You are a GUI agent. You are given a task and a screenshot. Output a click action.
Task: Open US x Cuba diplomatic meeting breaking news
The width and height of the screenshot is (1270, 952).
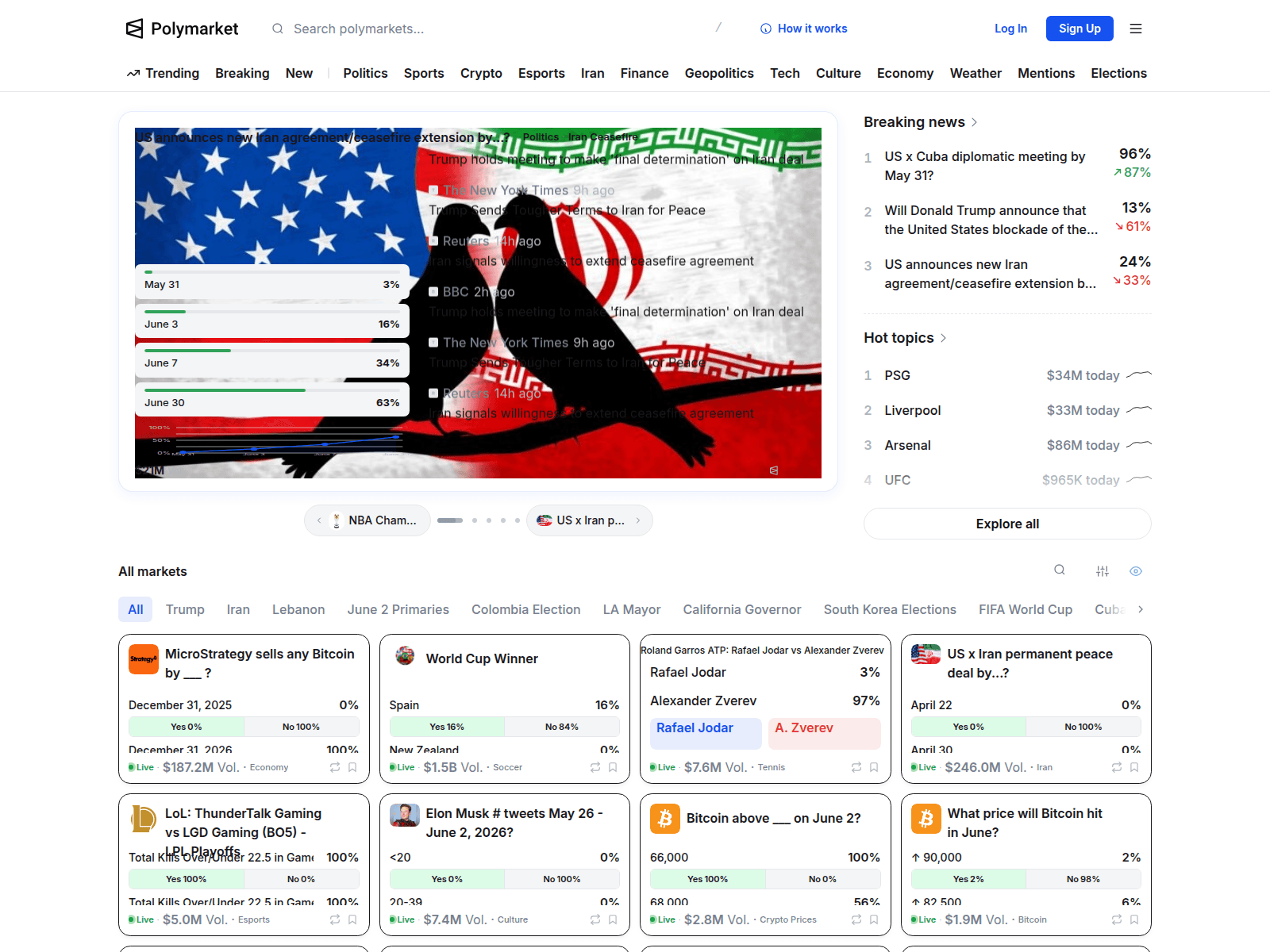pyautogui.click(x=1007, y=166)
